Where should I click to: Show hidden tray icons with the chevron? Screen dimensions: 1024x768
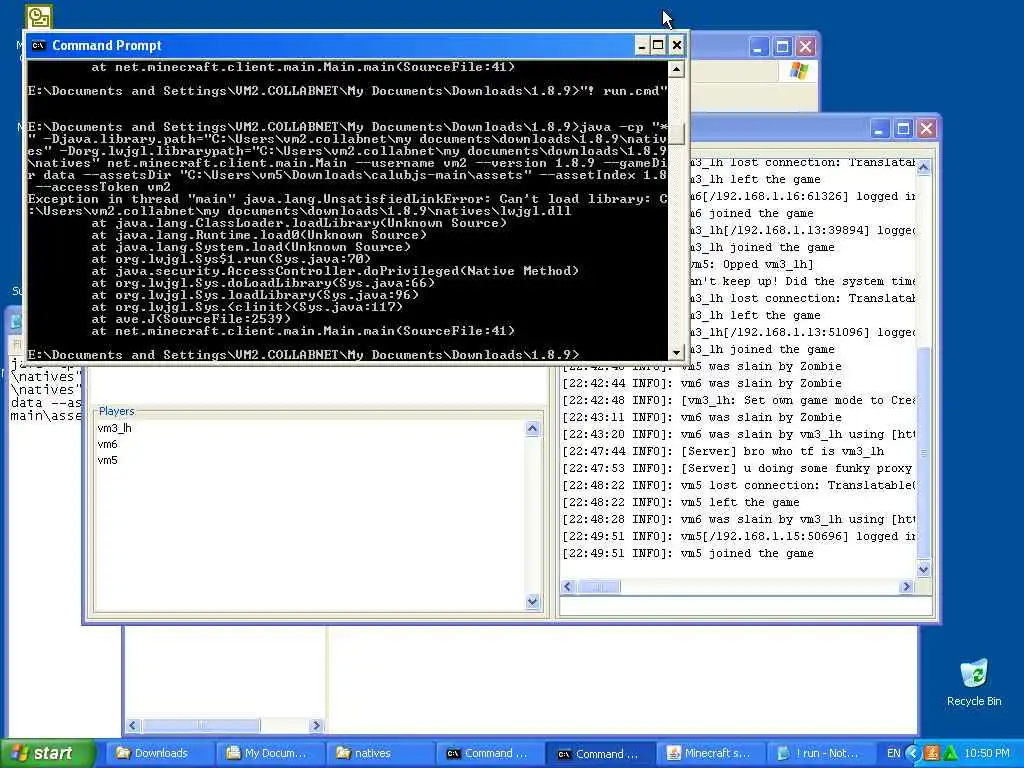pyautogui.click(x=914, y=753)
